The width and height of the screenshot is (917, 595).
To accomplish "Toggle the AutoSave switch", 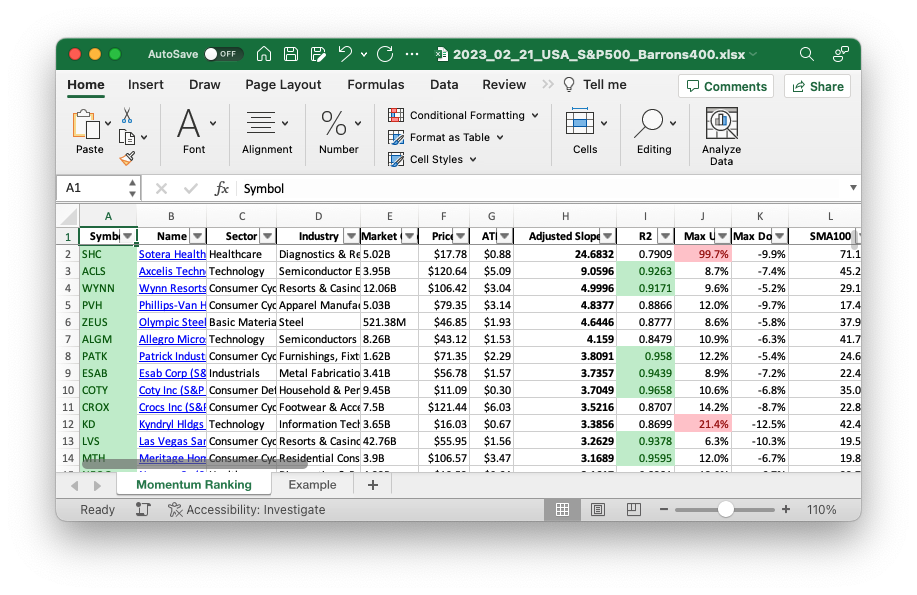I will [223, 54].
